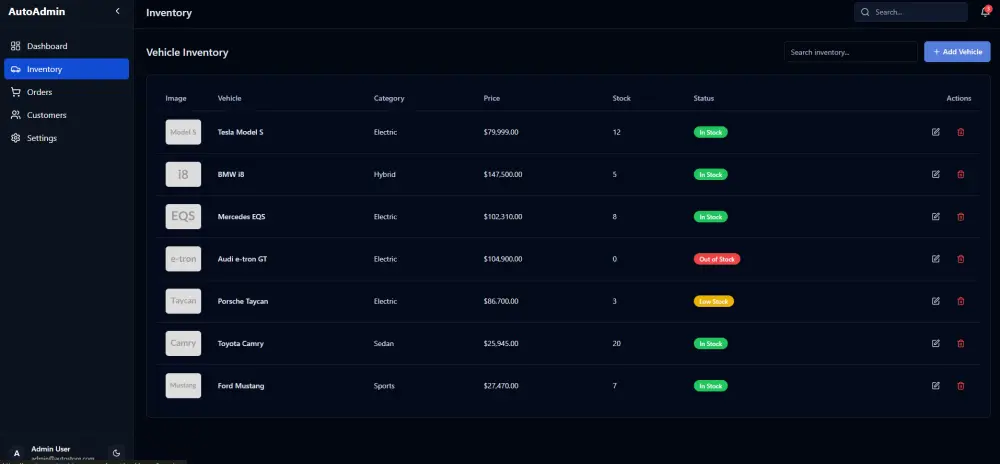Image resolution: width=1000 pixels, height=464 pixels.
Task: Delete the BMW i8 row
Action: click(960, 174)
